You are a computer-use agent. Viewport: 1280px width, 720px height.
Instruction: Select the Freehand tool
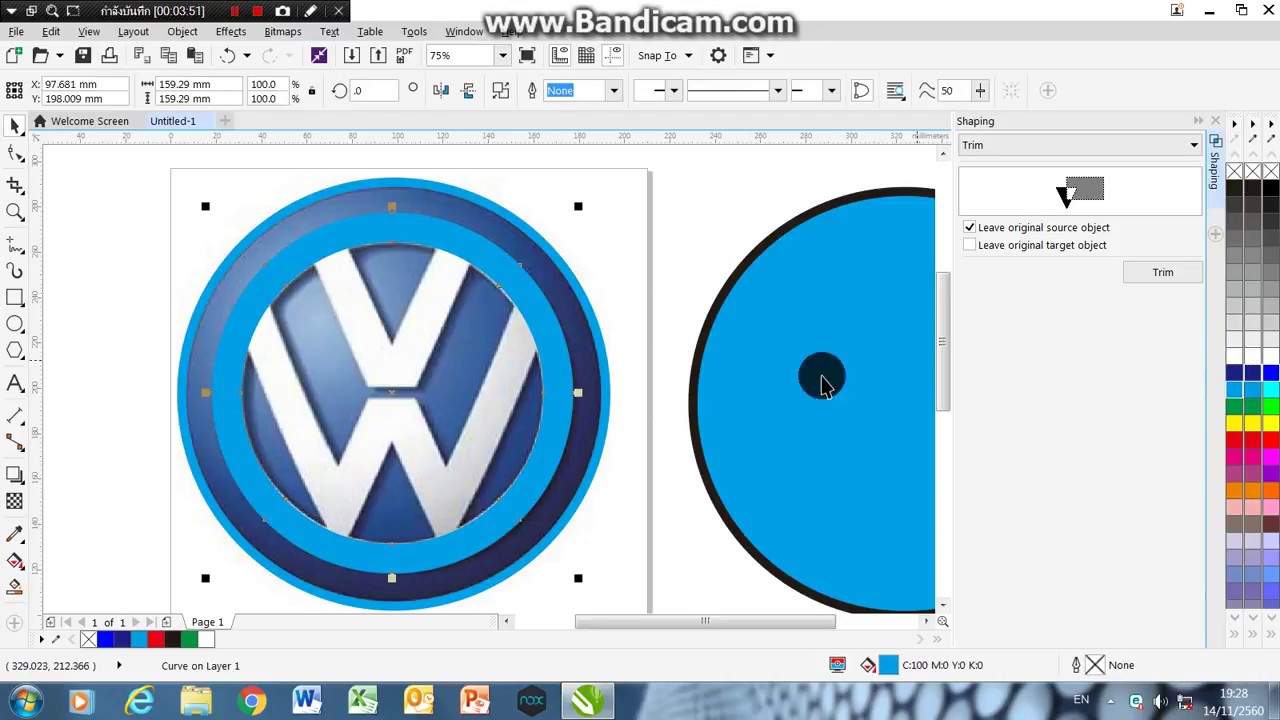click(x=15, y=245)
